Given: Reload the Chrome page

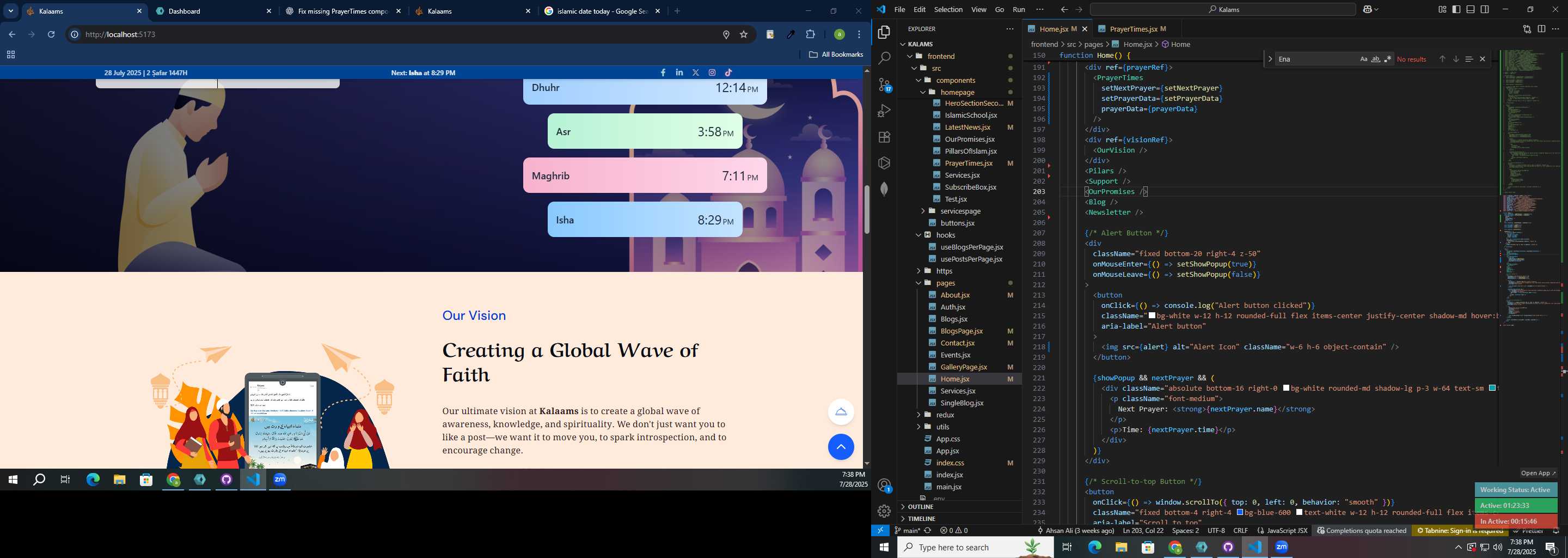Looking at the screenshot, I should click(51, 35).
